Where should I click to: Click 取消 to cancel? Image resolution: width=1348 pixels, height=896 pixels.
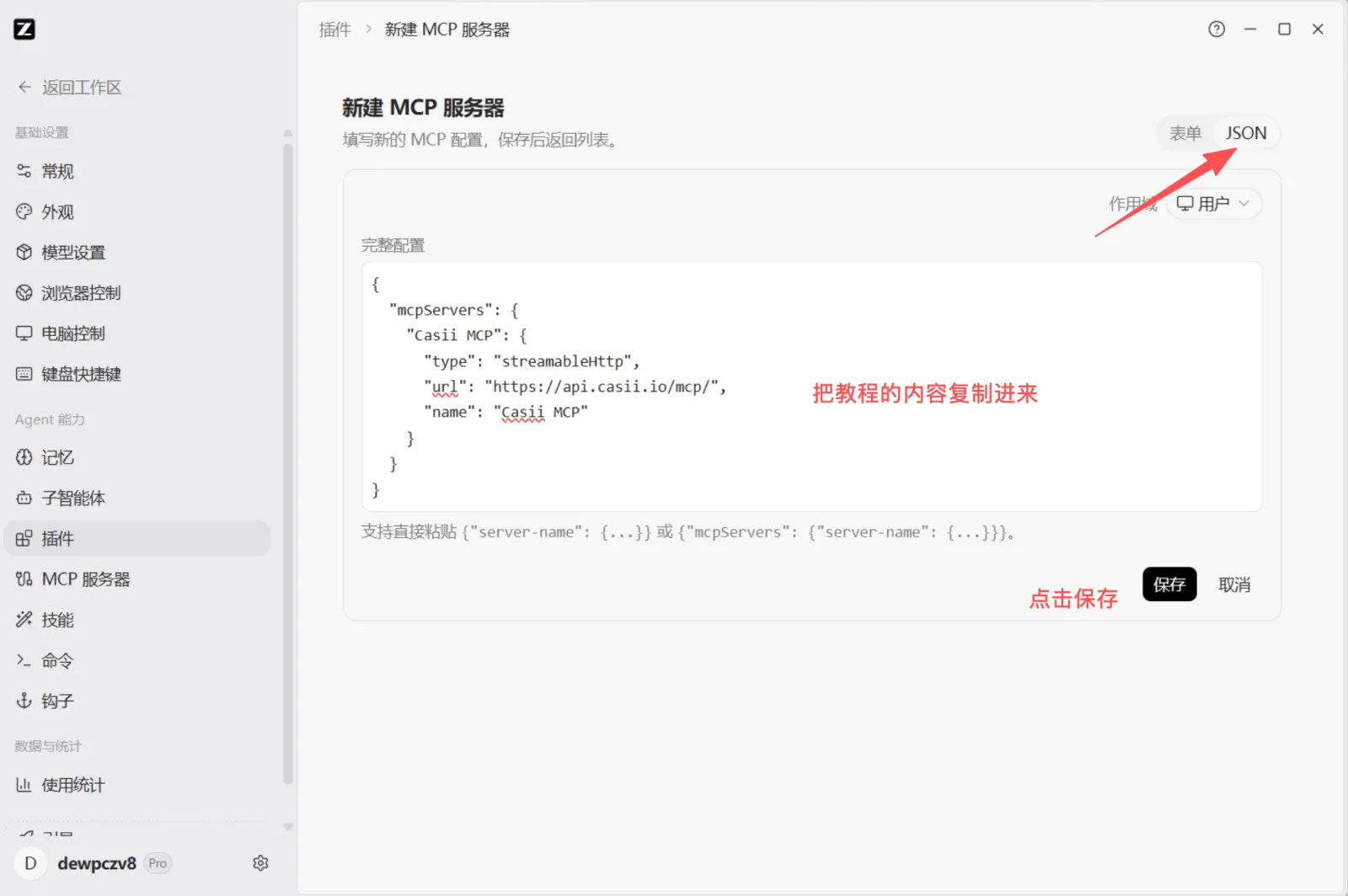pos(1234,584)
